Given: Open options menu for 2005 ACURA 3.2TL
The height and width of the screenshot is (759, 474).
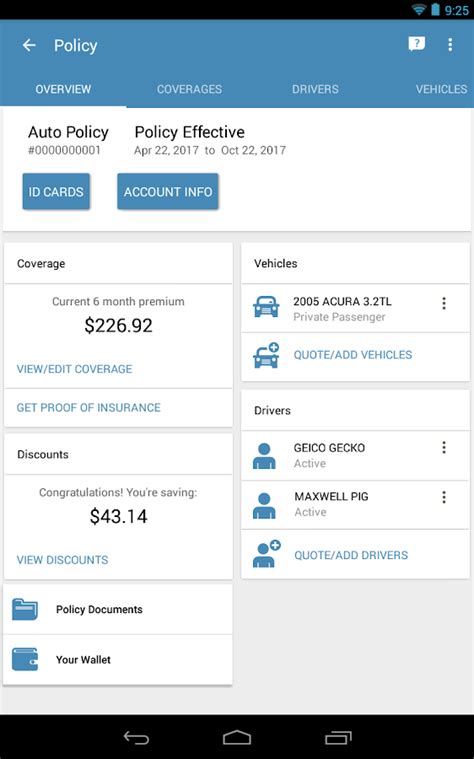Looking at the screenshot, I should [x=443, y=304].
